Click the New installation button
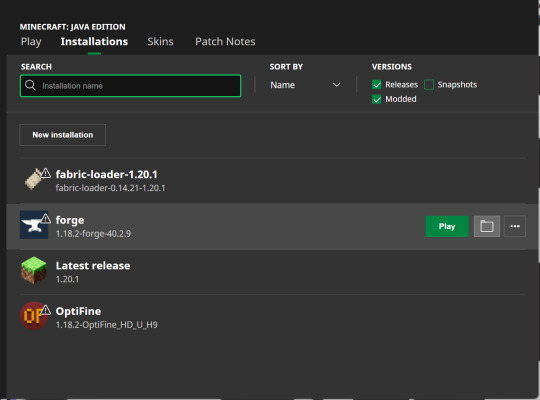Viewport: 540px width, 400px height. 63,135
